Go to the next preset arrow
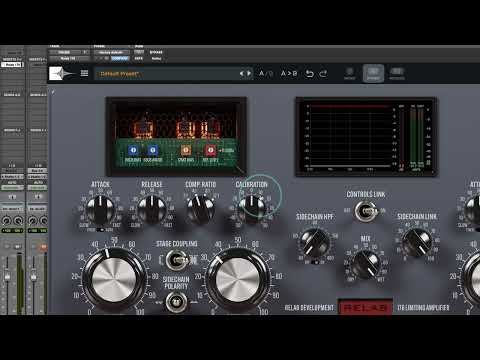Screen dimensions: 480x360 (249, 73)
